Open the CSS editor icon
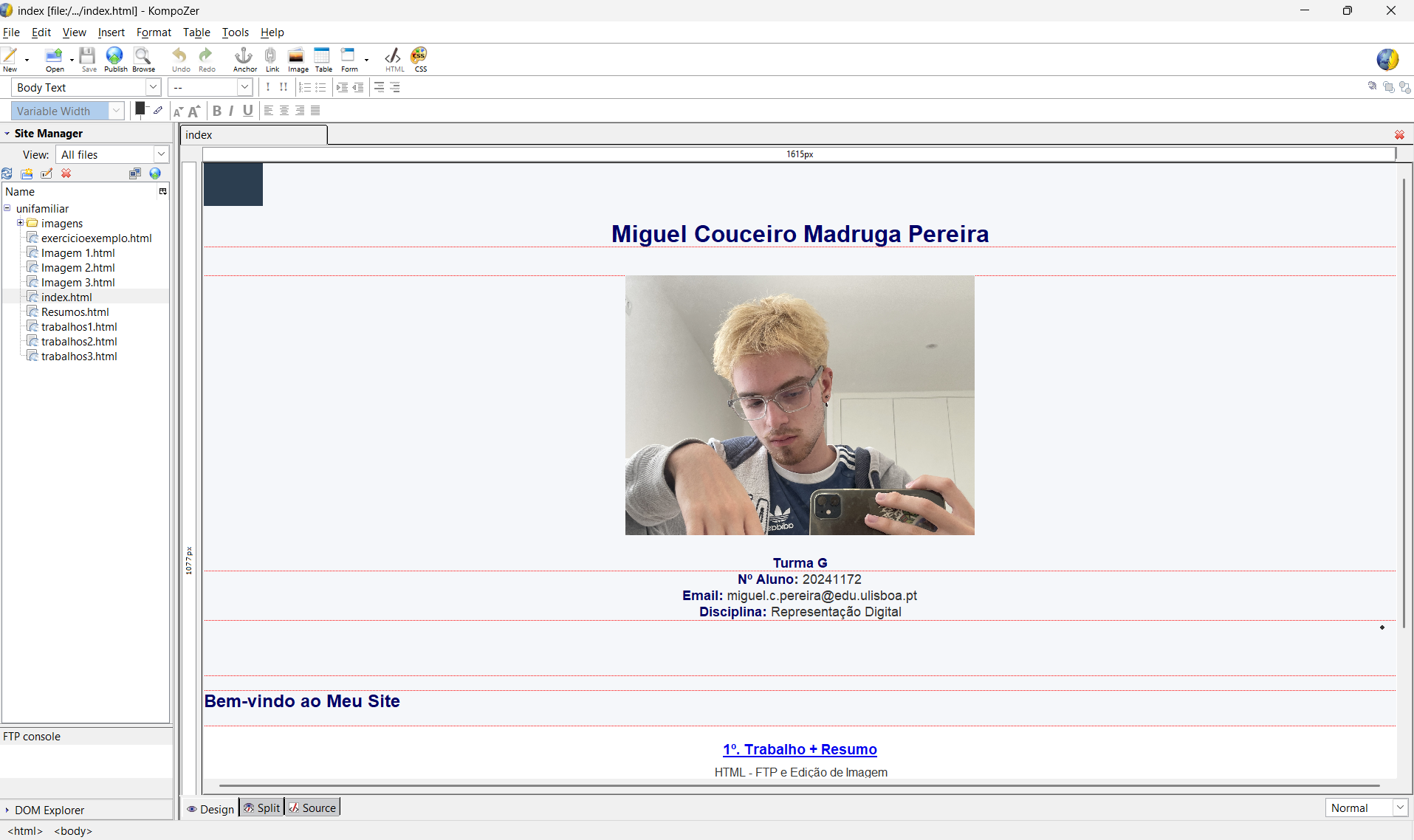The image size is (1414, 840). coord(419,57)
